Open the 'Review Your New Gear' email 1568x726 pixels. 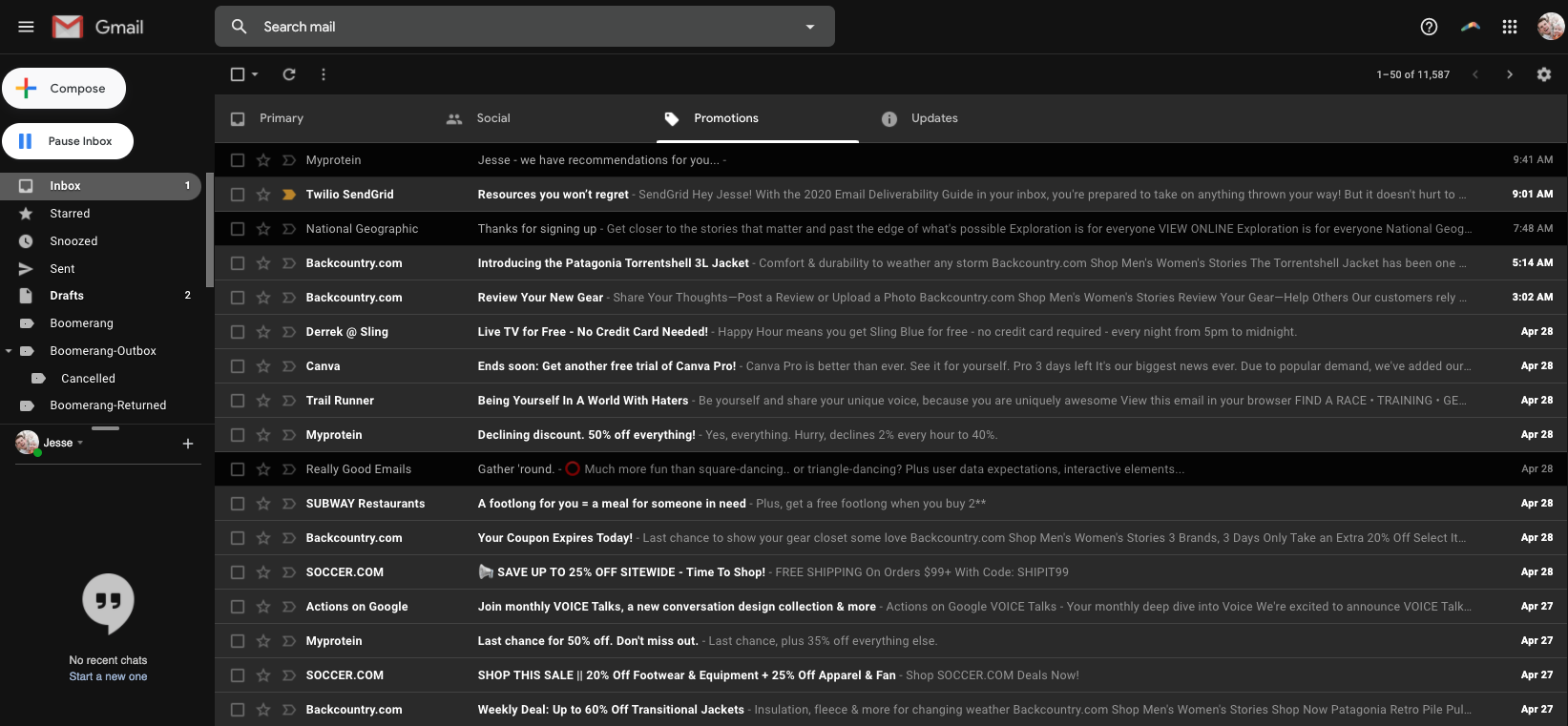pyautogui.click(x=891, y=298)
